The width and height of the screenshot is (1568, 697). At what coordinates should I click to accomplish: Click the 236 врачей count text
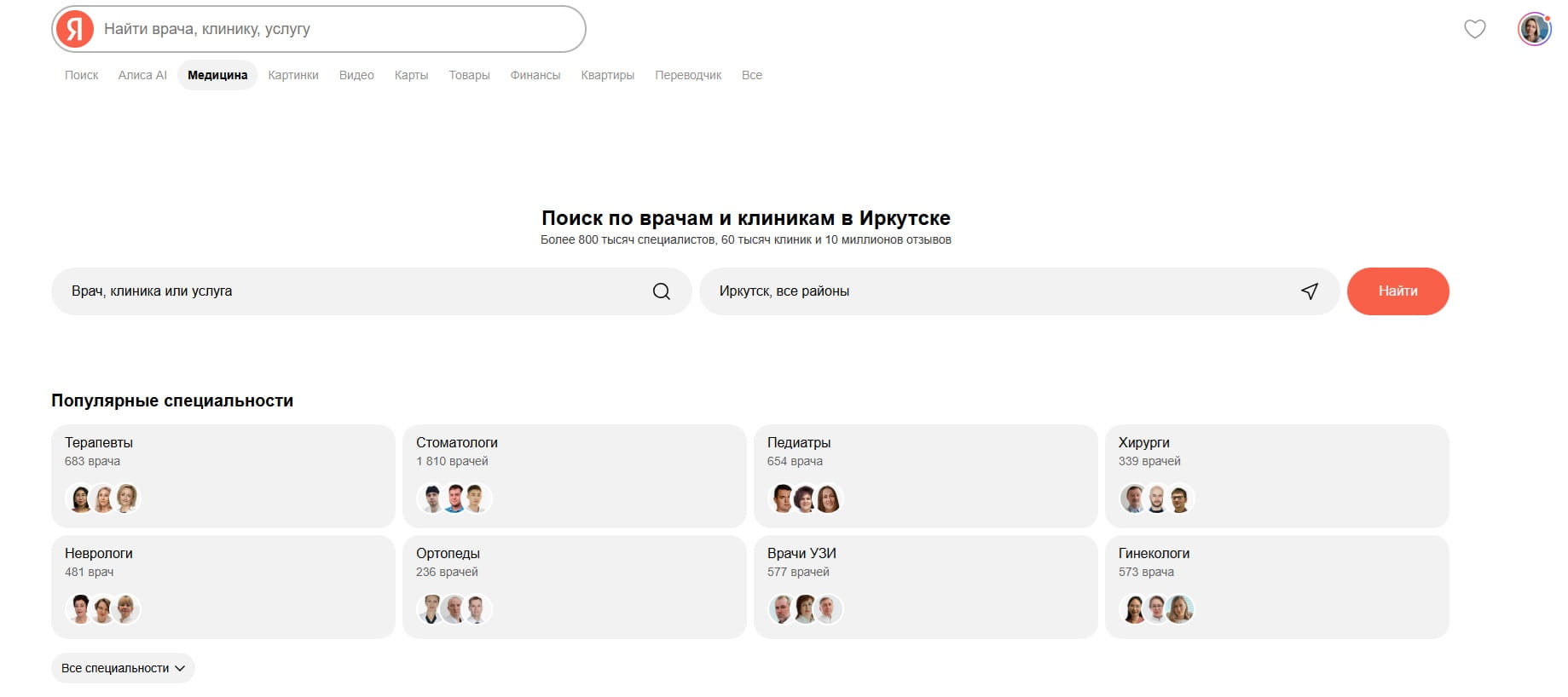447,572
